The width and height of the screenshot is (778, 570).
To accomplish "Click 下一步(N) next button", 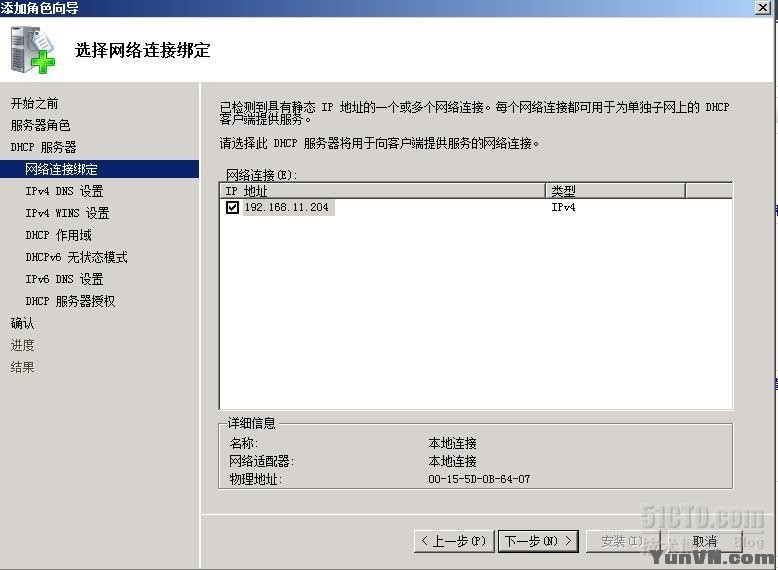I will click(538, 541).
